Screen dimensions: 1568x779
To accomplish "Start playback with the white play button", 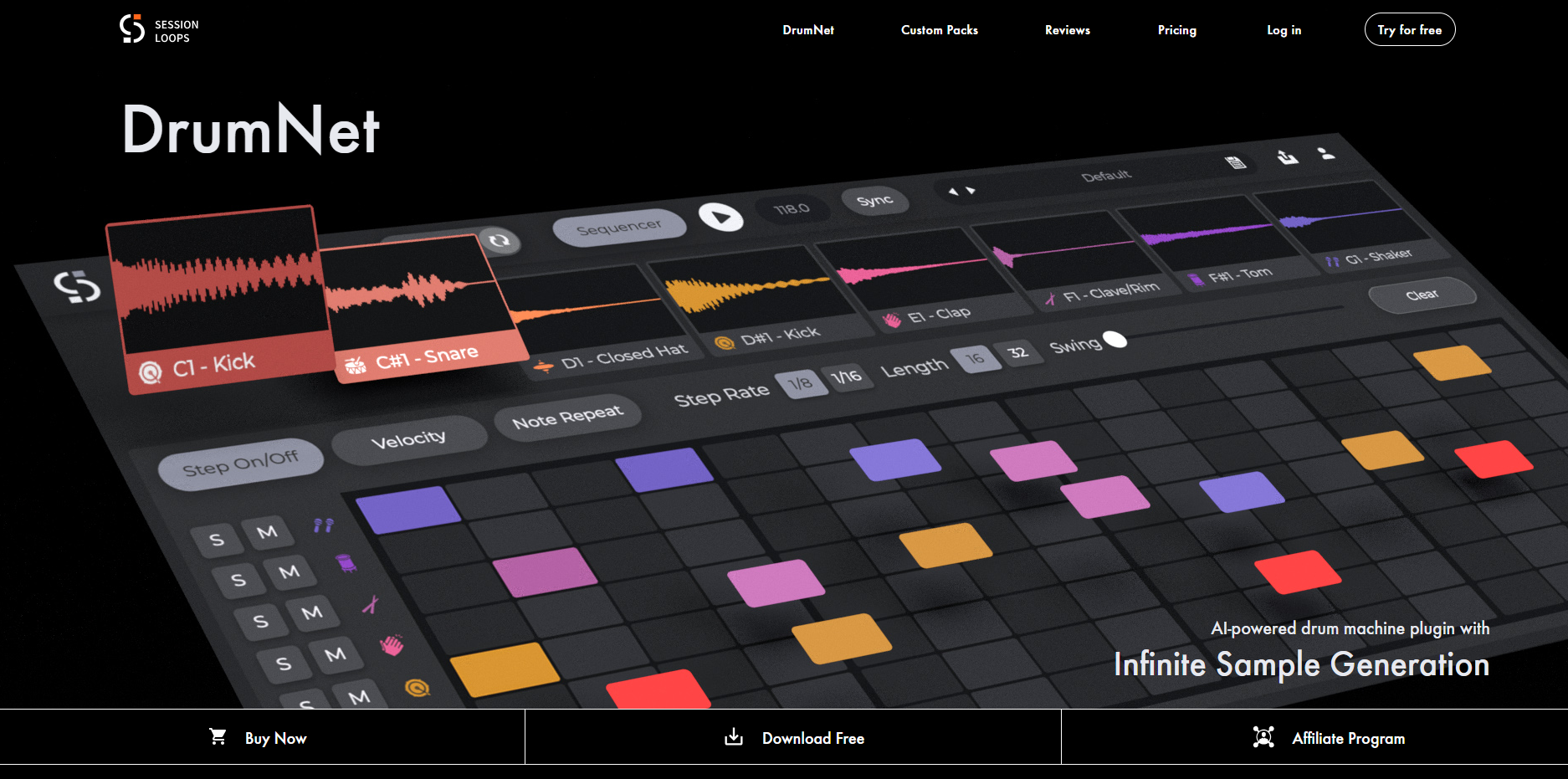I will 720,217.
